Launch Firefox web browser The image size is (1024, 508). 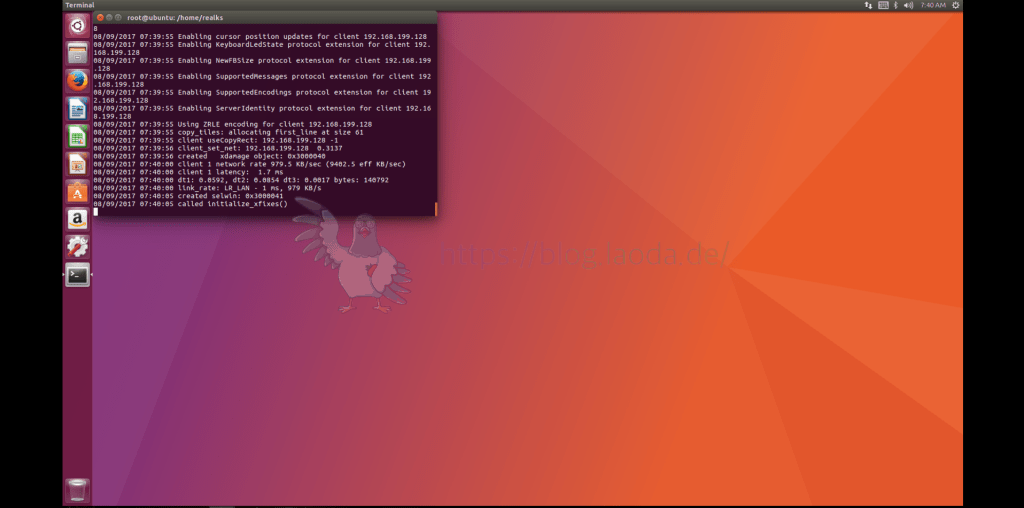[77, 80]
